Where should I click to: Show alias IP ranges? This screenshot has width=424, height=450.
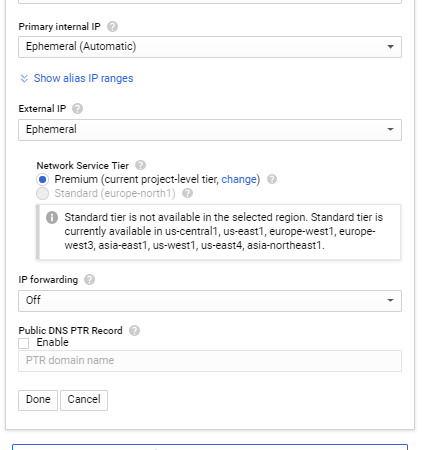(x=83, y=79)
